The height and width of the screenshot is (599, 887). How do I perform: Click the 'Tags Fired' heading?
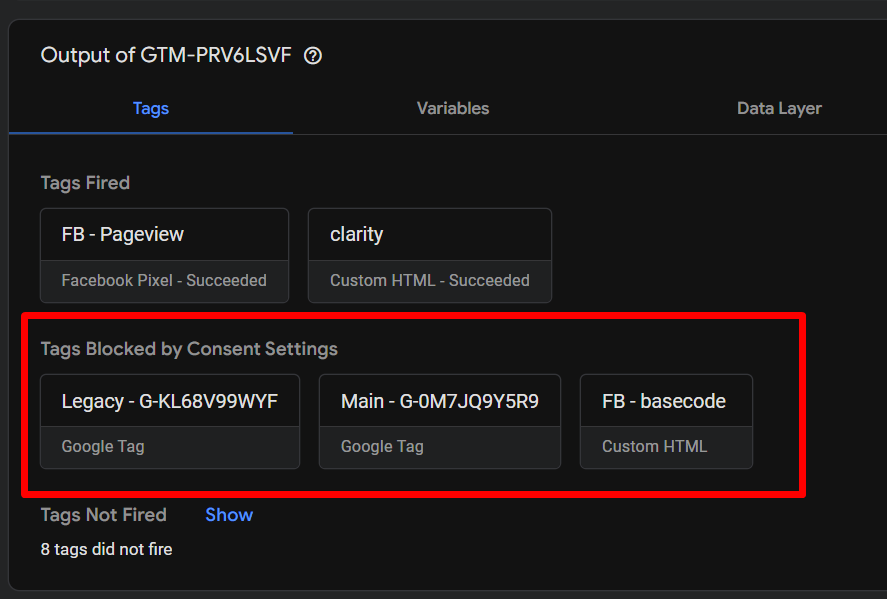(85, 183)
